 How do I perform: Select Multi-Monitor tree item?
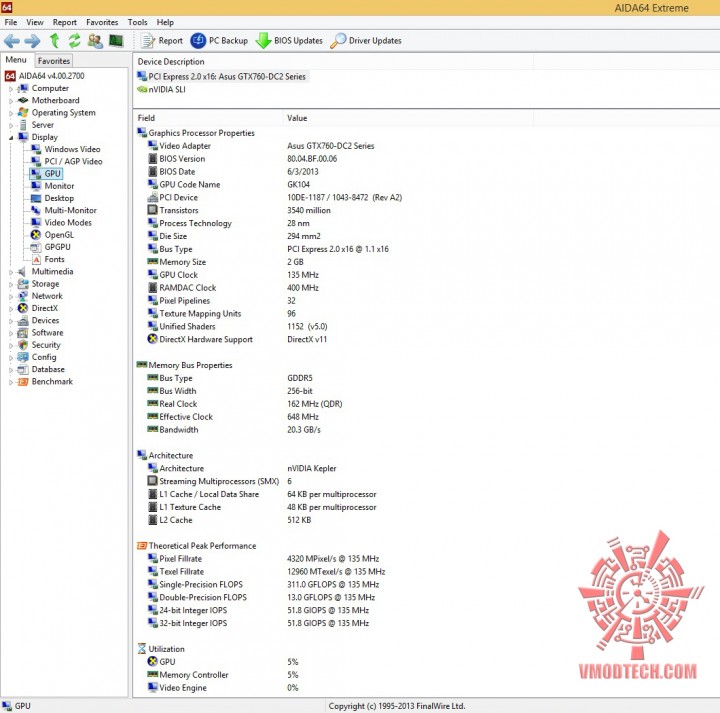pos(70,210)
